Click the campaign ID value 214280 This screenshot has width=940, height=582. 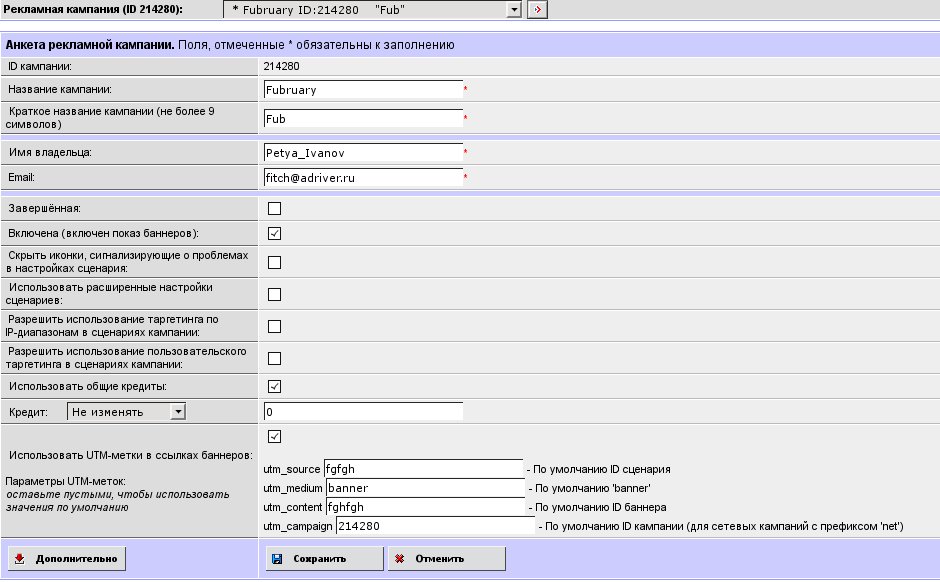(x=281, y=67)
